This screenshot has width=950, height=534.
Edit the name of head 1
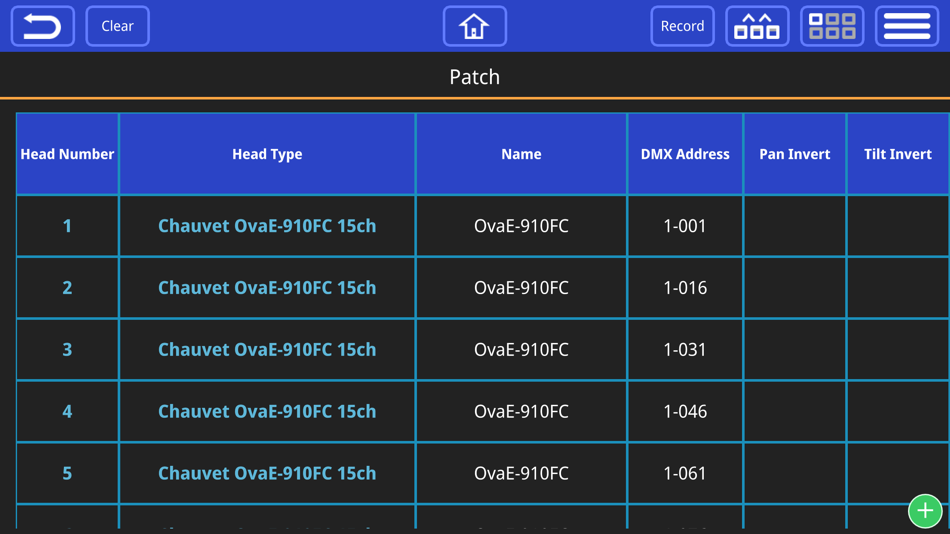pyautogui.click(x=521, y=226)
